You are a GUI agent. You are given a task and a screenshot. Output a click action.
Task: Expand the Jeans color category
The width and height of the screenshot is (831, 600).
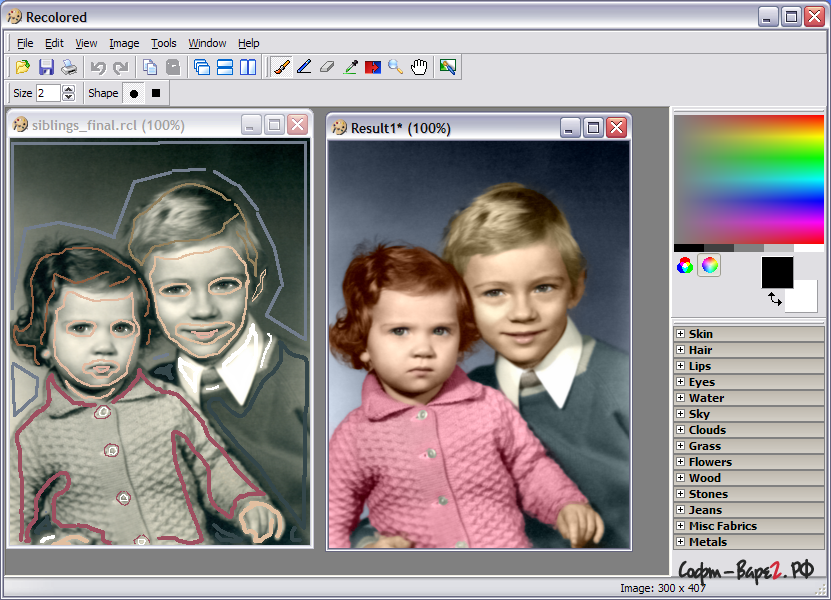pos(680,509)
